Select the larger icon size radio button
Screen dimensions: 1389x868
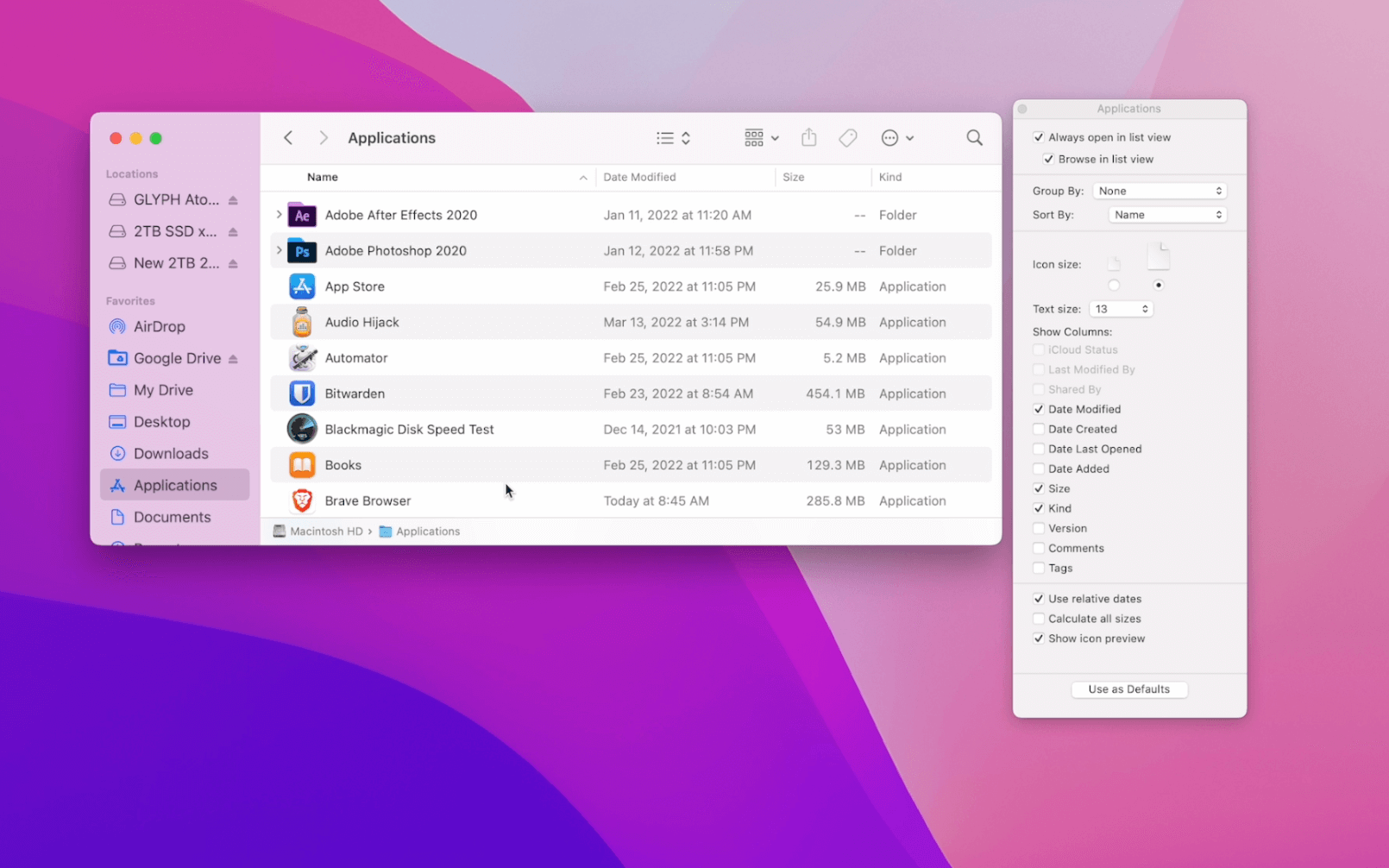pos(1159,286)
